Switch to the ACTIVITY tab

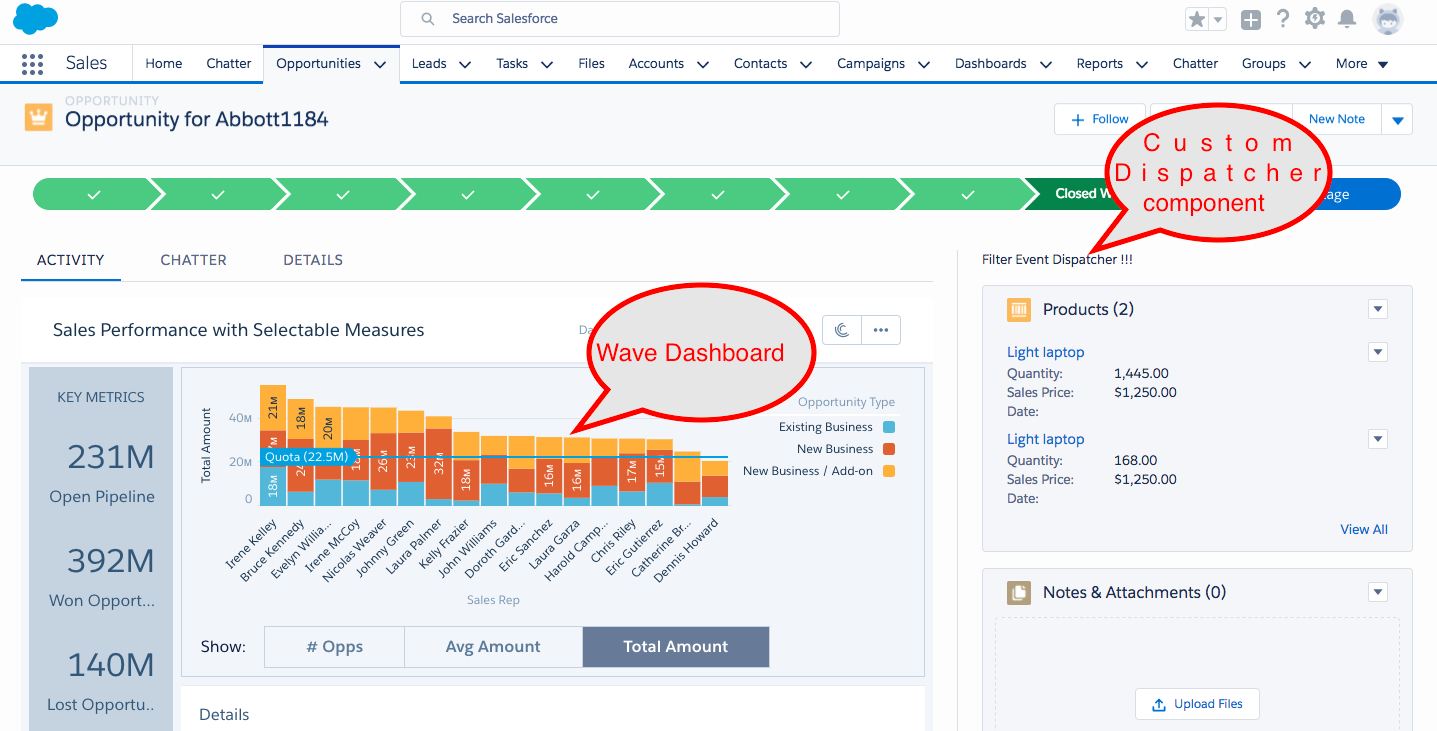(71, 260)
